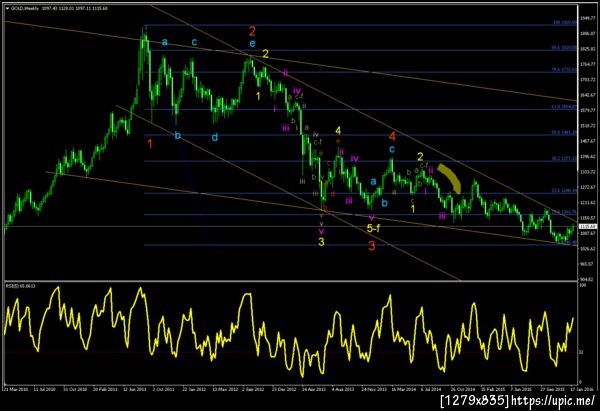600x411 pixels.
Task: Click the 27 Sep 2015 date label
Action: click(552, 388)
